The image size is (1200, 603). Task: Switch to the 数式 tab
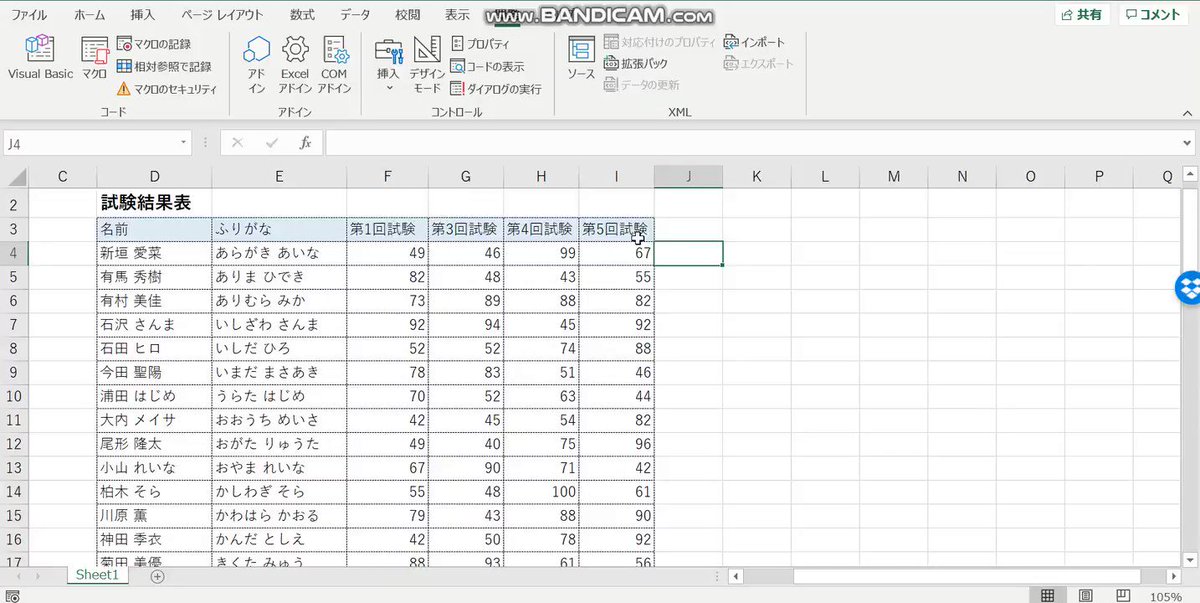tap(301, 15)
